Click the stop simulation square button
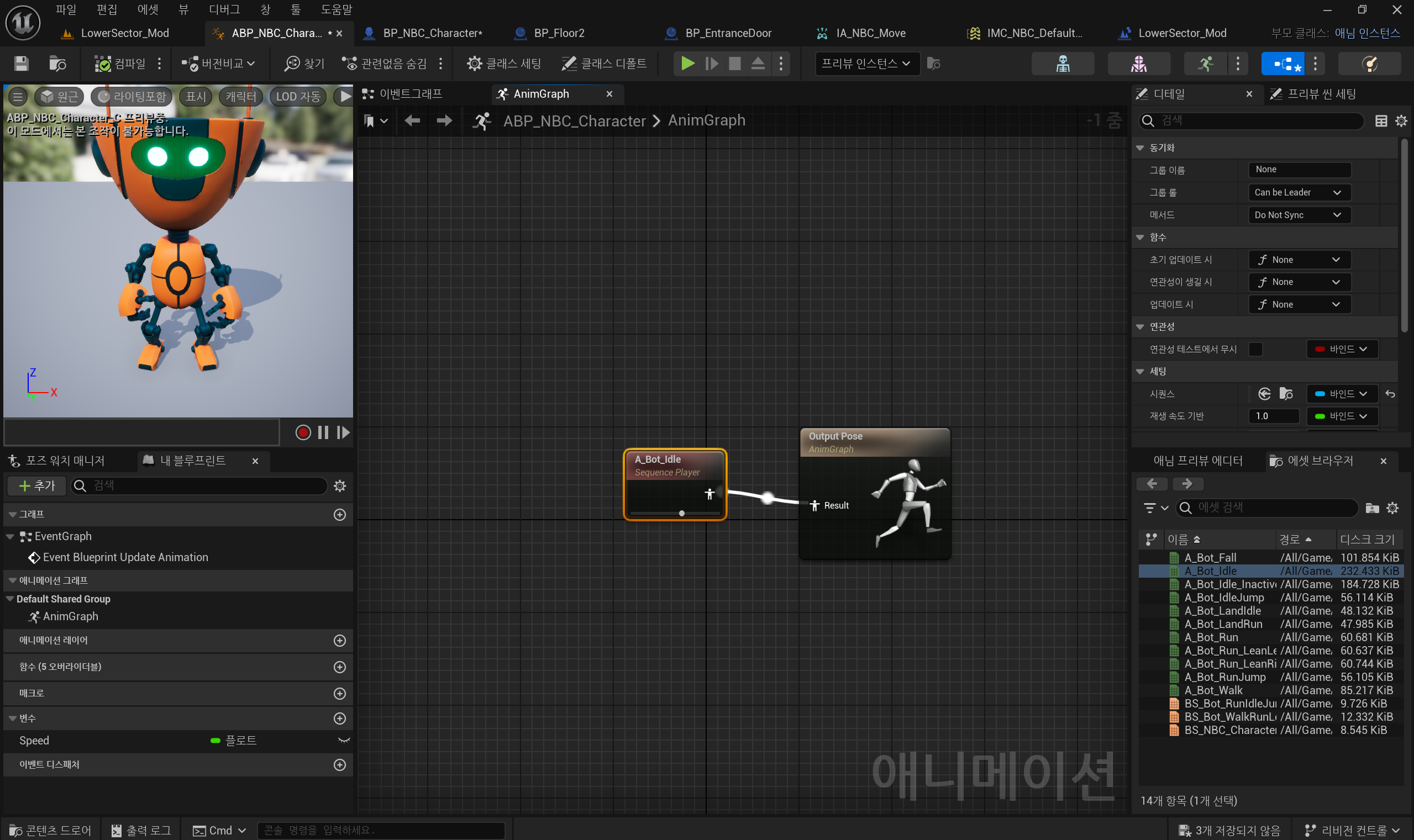 (734, 64)
